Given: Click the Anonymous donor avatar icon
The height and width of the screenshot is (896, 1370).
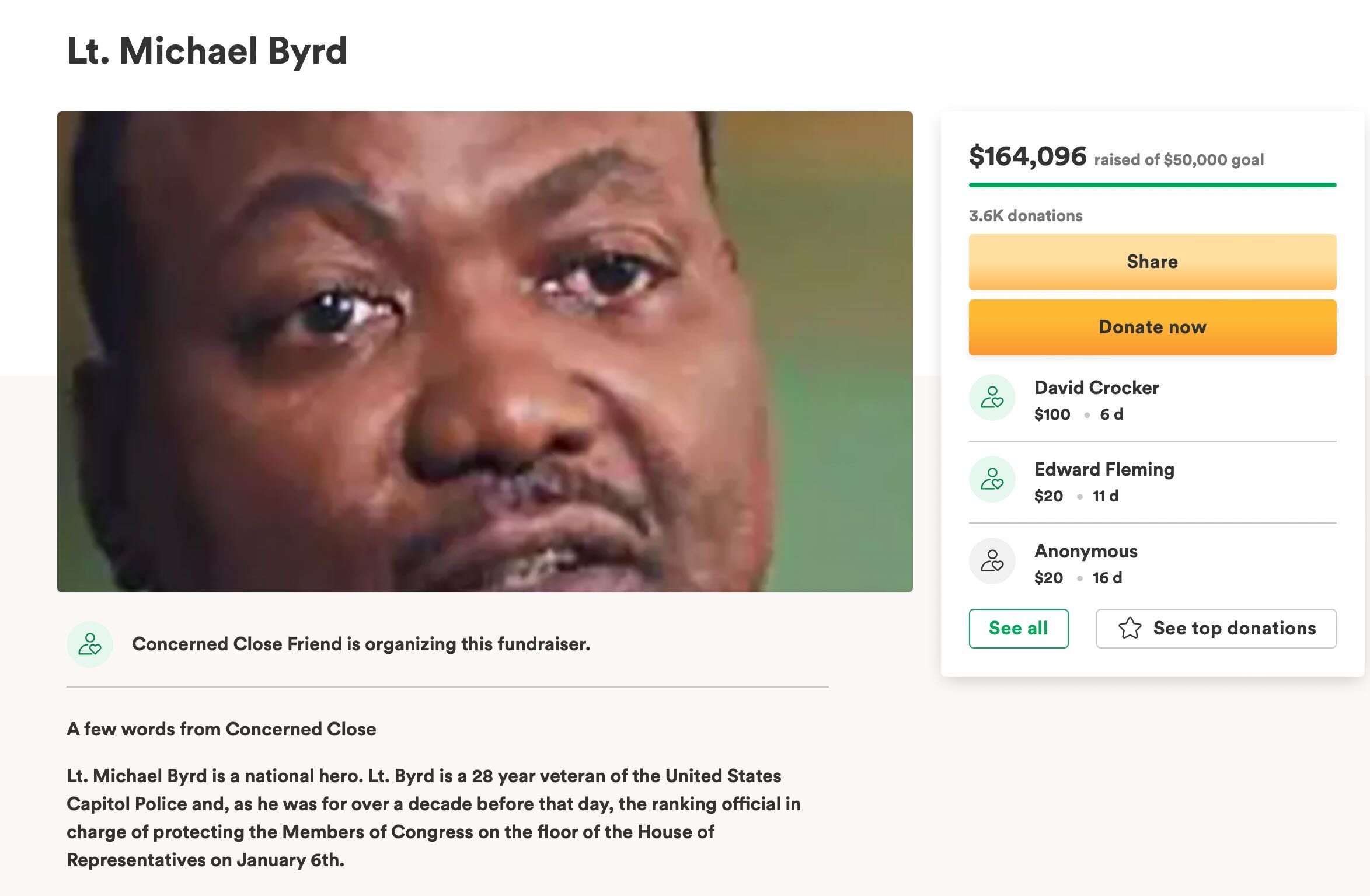Looking at the screenshot, I should [992, 561].
